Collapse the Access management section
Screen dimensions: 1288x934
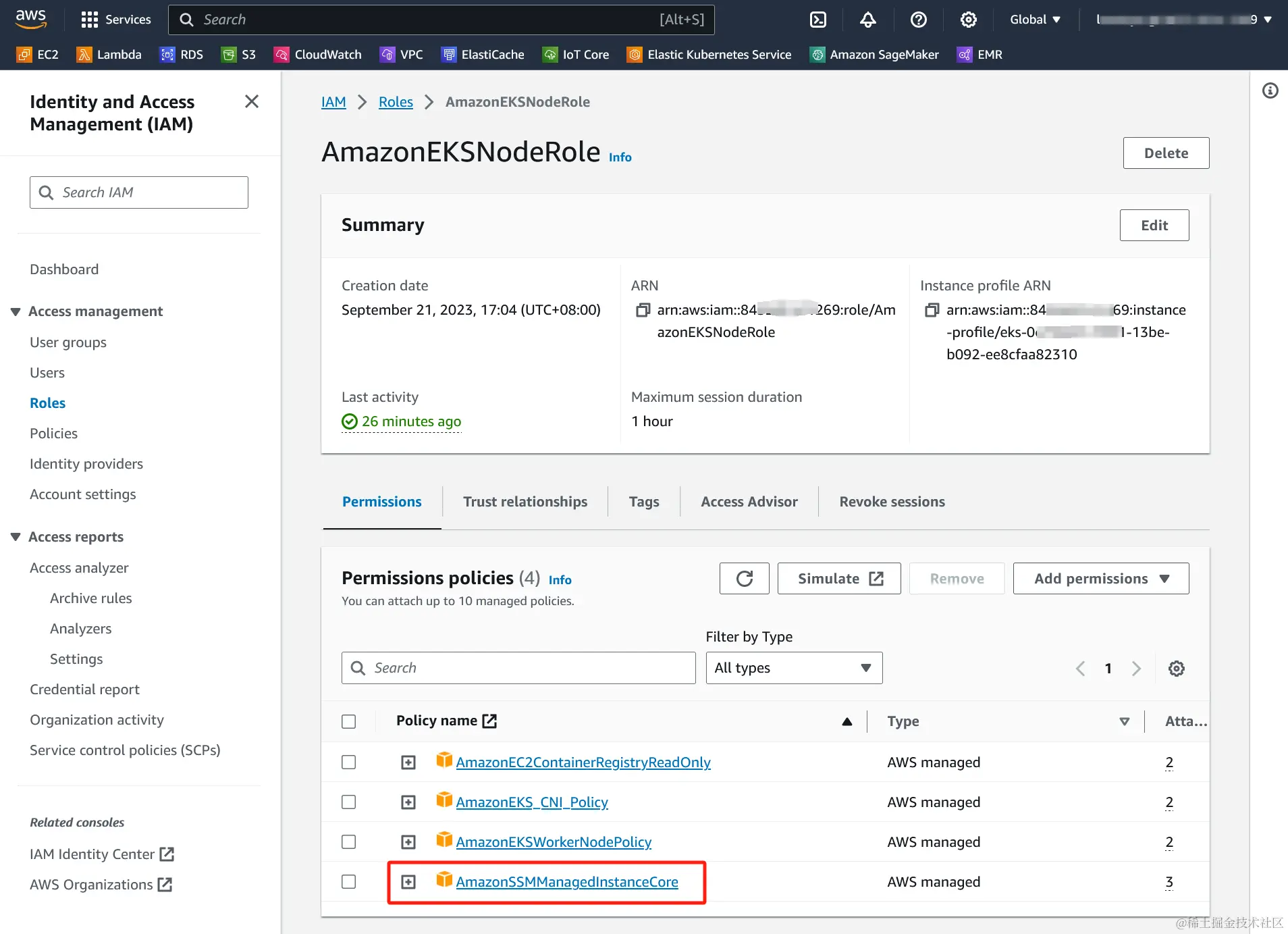coord(16,311)
